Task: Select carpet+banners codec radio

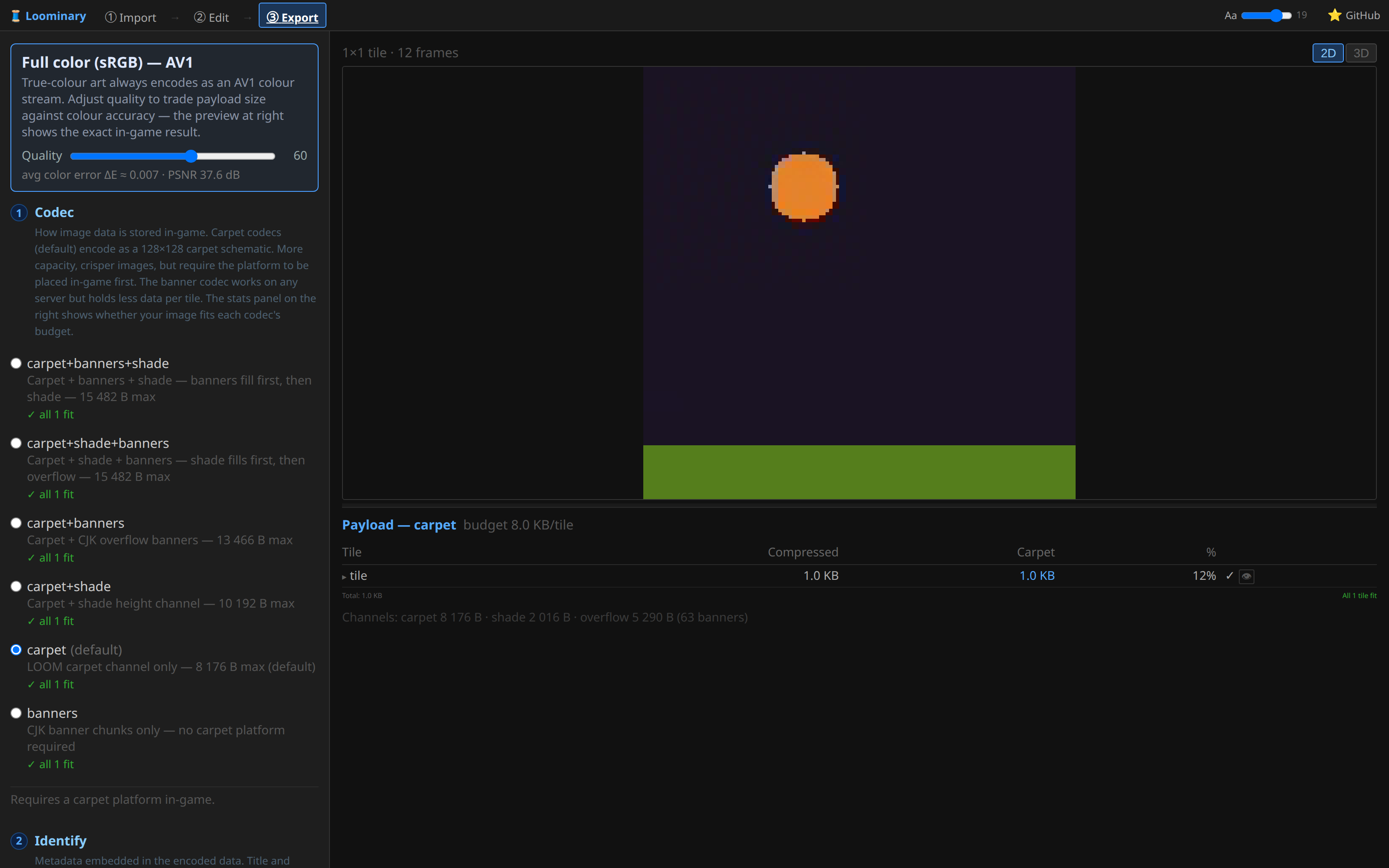Action: (16, 523)
